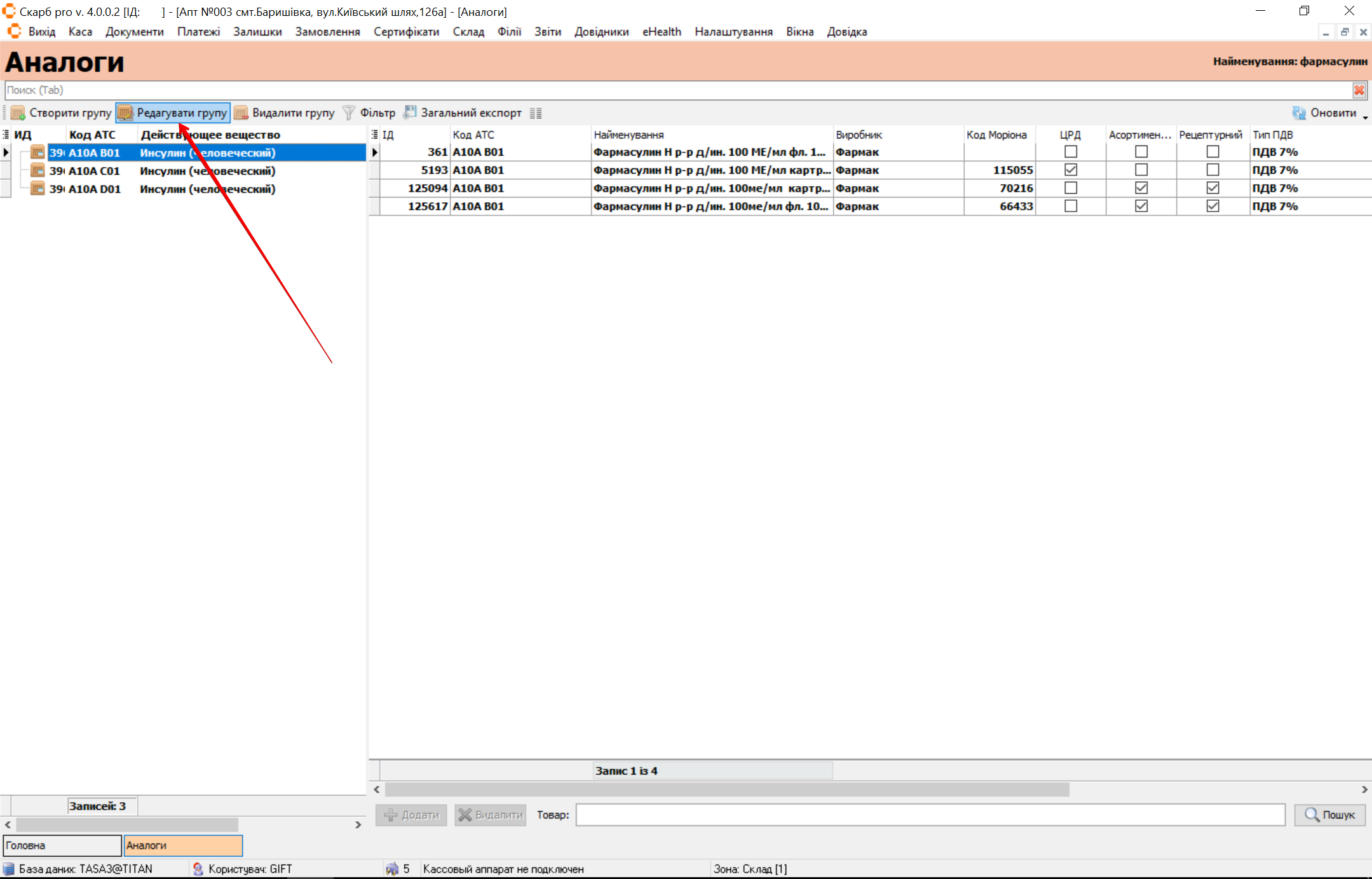Click the Створити групу toolbar icon
The image size is (1372, 879).
pos(18,113)
